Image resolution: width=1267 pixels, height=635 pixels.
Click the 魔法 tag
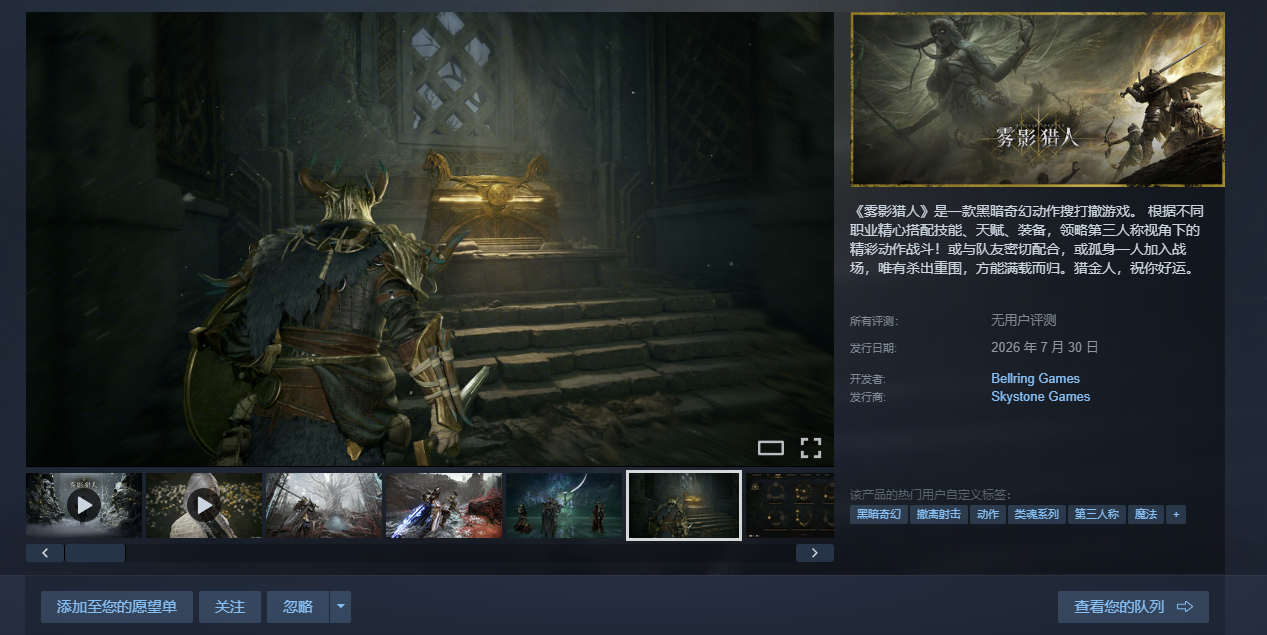point(1145,514)
